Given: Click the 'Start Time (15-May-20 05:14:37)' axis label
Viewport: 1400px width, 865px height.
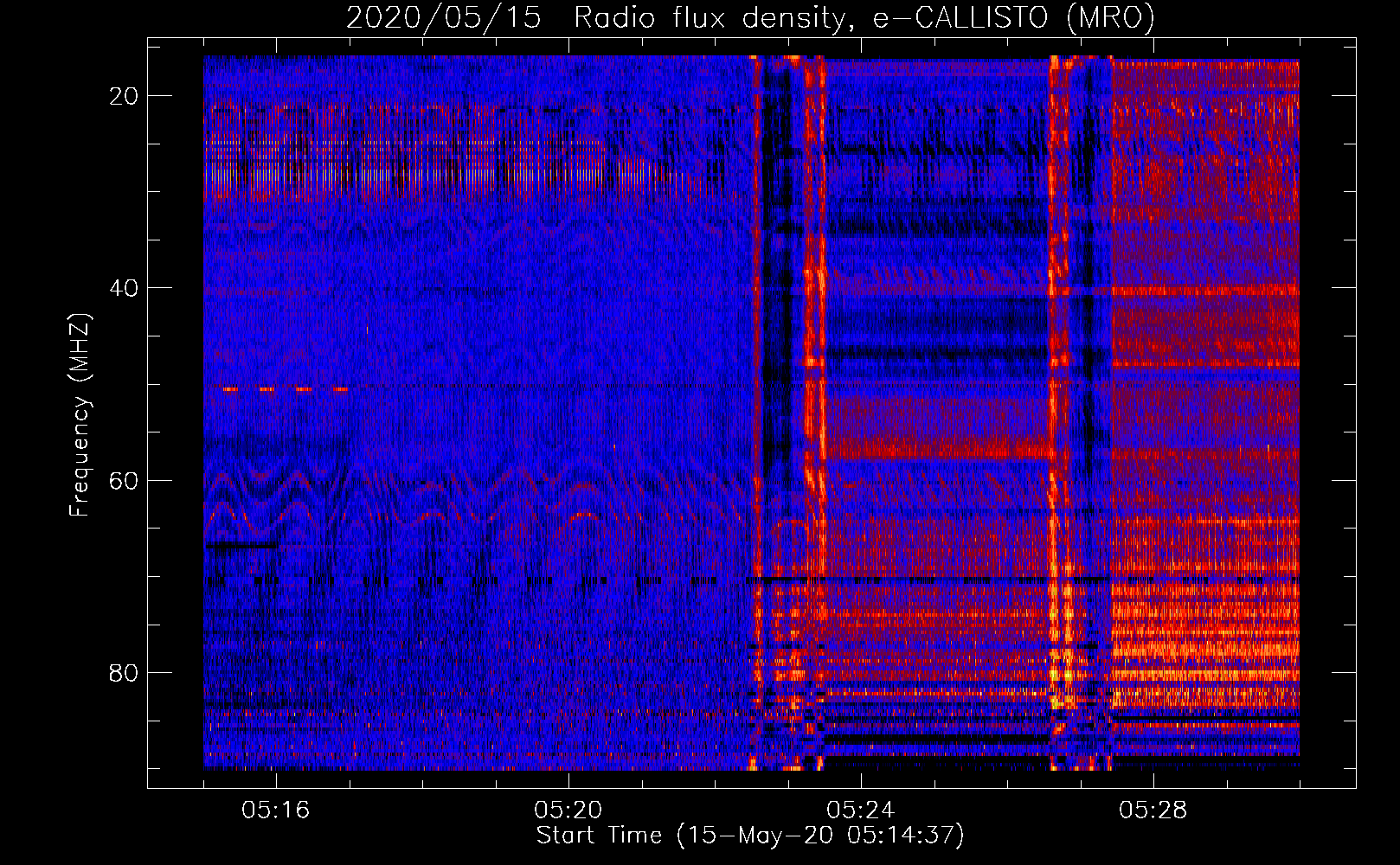Looking at the screenshot, I should click(749, 836).
